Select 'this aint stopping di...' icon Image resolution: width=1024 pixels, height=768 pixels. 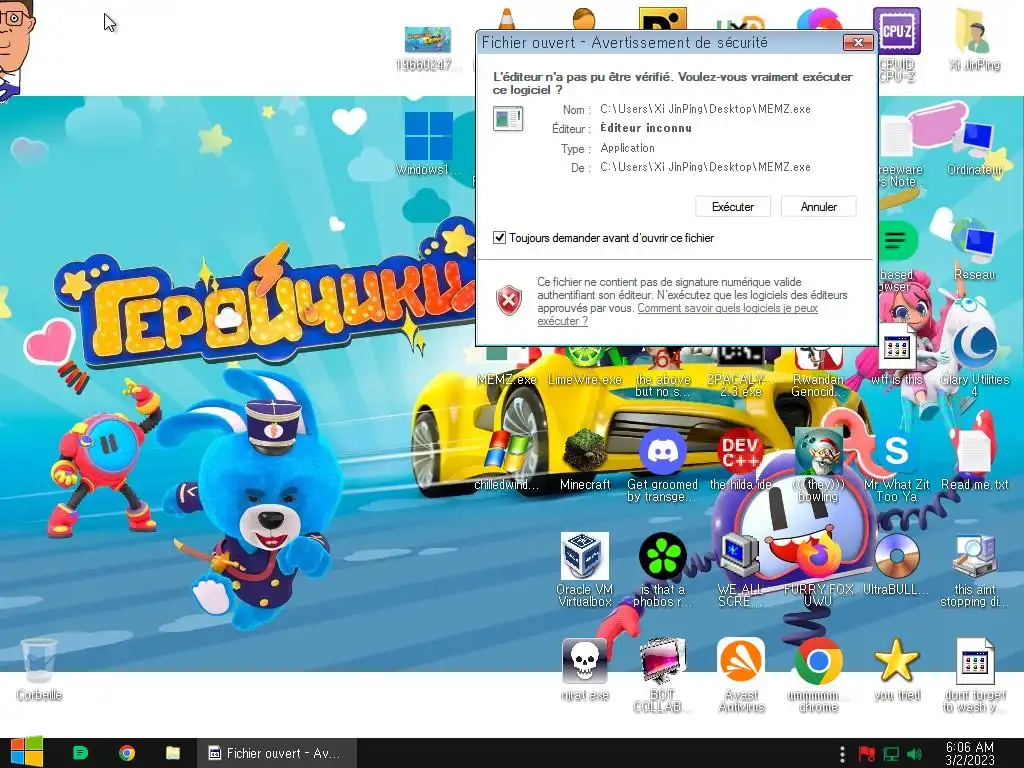[974, 568]
